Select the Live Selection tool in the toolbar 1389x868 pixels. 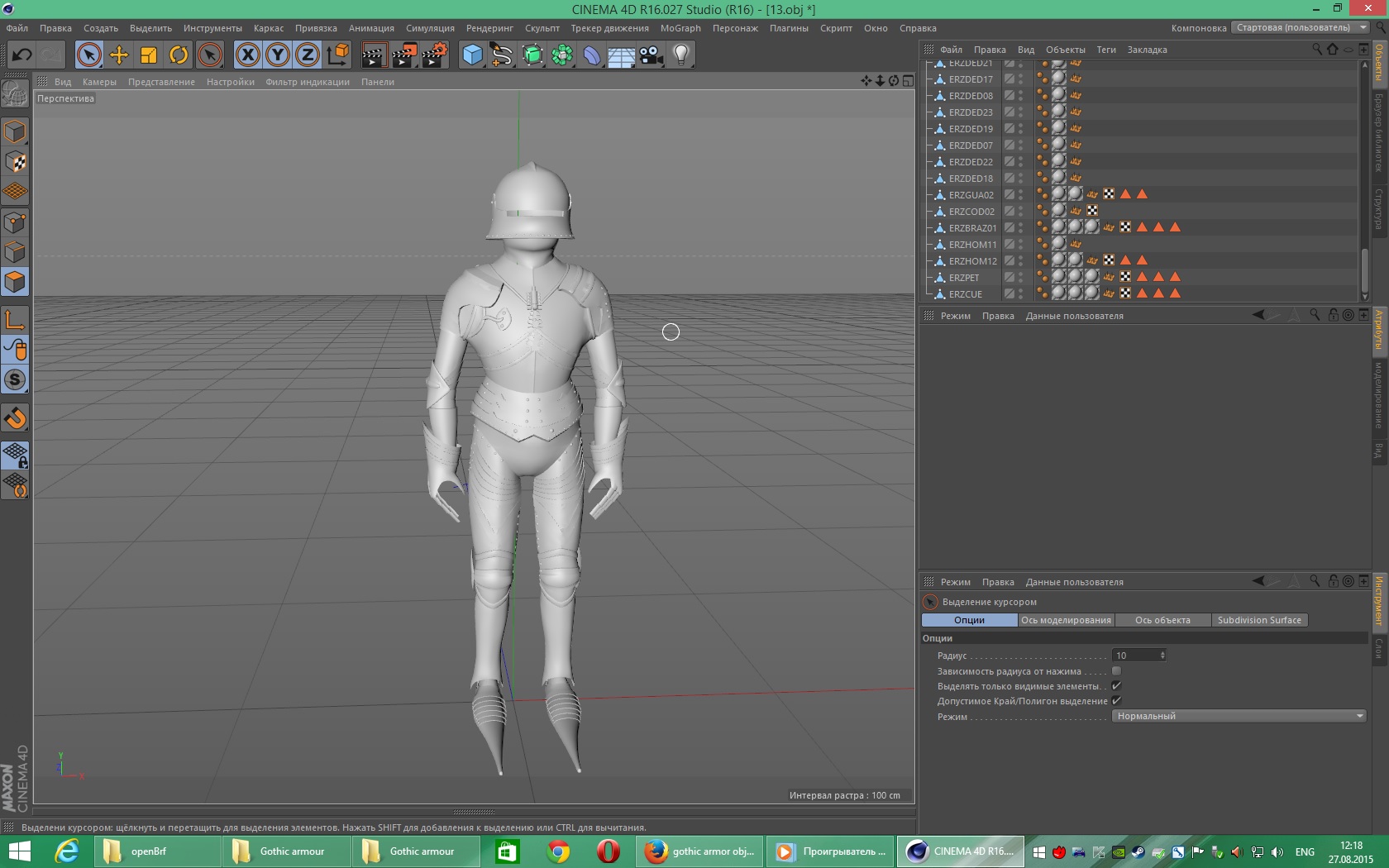point(88,55)
